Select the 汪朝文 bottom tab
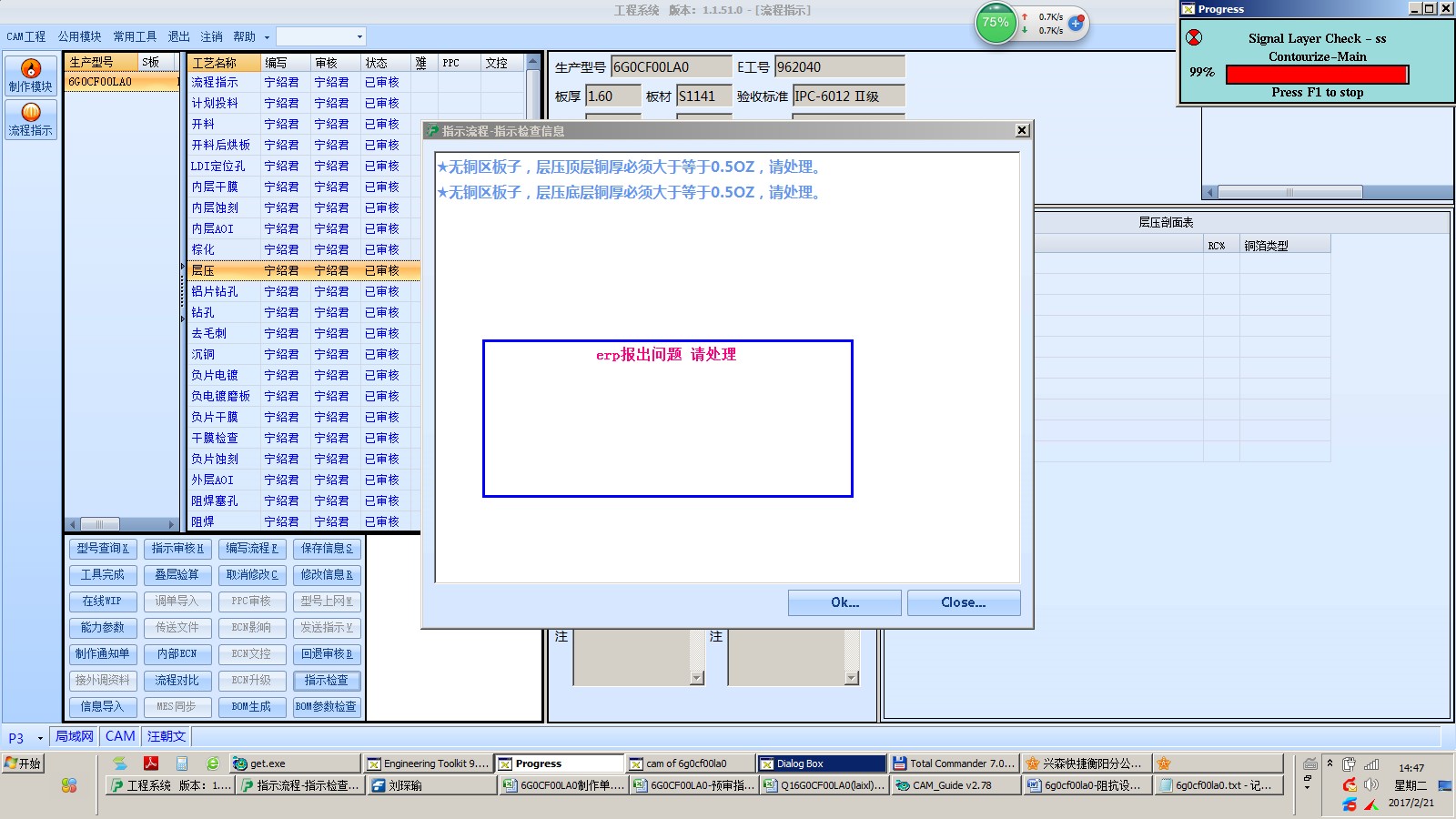This screenshot has height=819, width=1456. (x=167, y=736)
